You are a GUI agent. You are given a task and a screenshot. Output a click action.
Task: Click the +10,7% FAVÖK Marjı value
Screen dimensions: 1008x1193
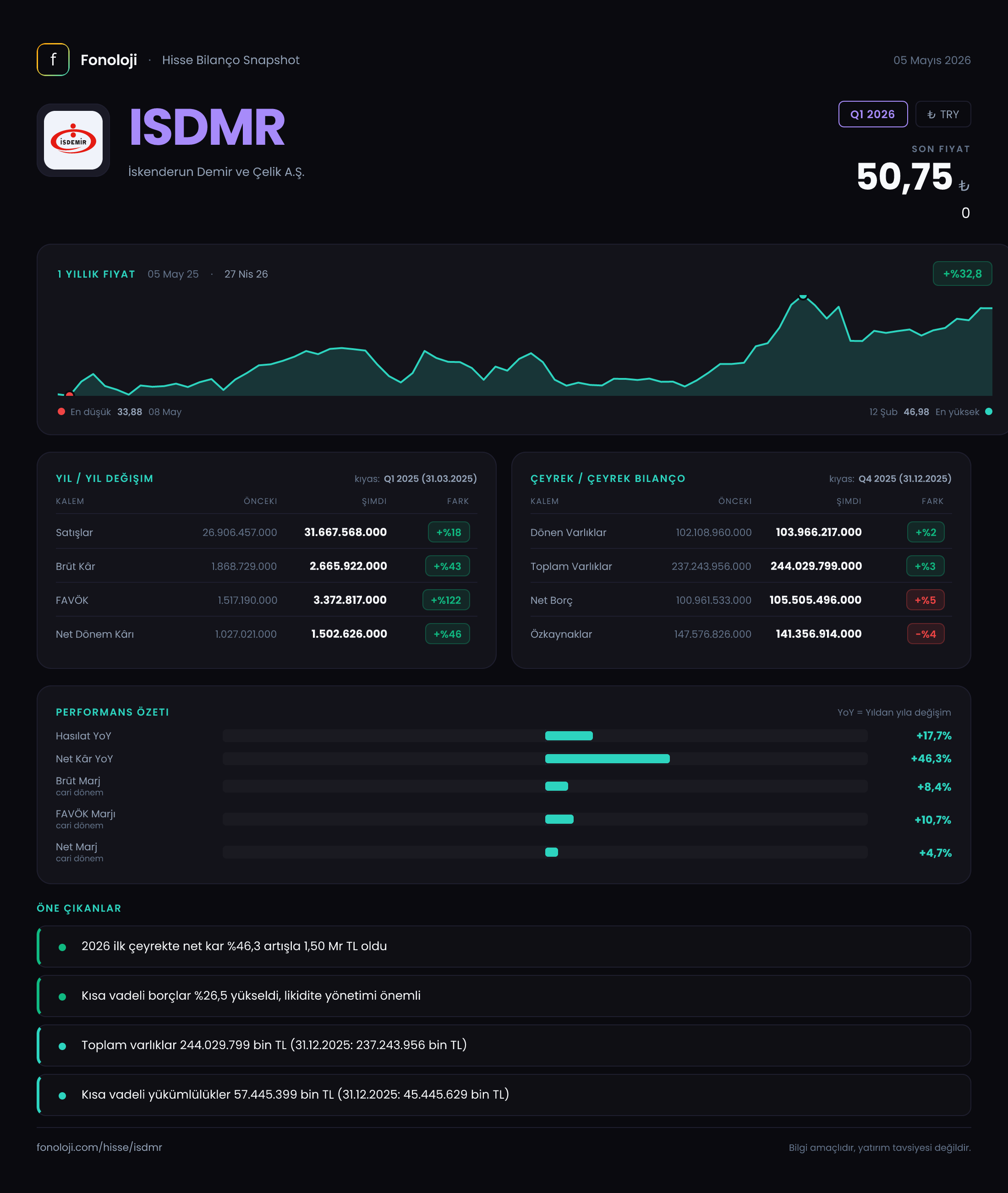click(x=932, y=819)
